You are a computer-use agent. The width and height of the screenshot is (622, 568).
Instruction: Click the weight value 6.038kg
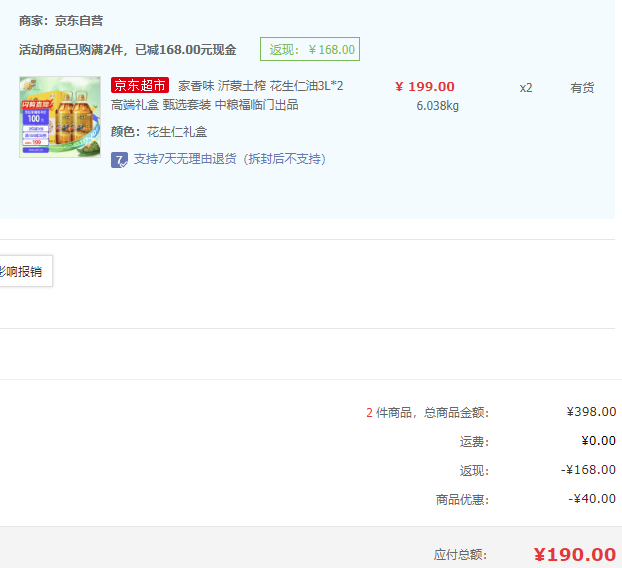coord(438,106)
